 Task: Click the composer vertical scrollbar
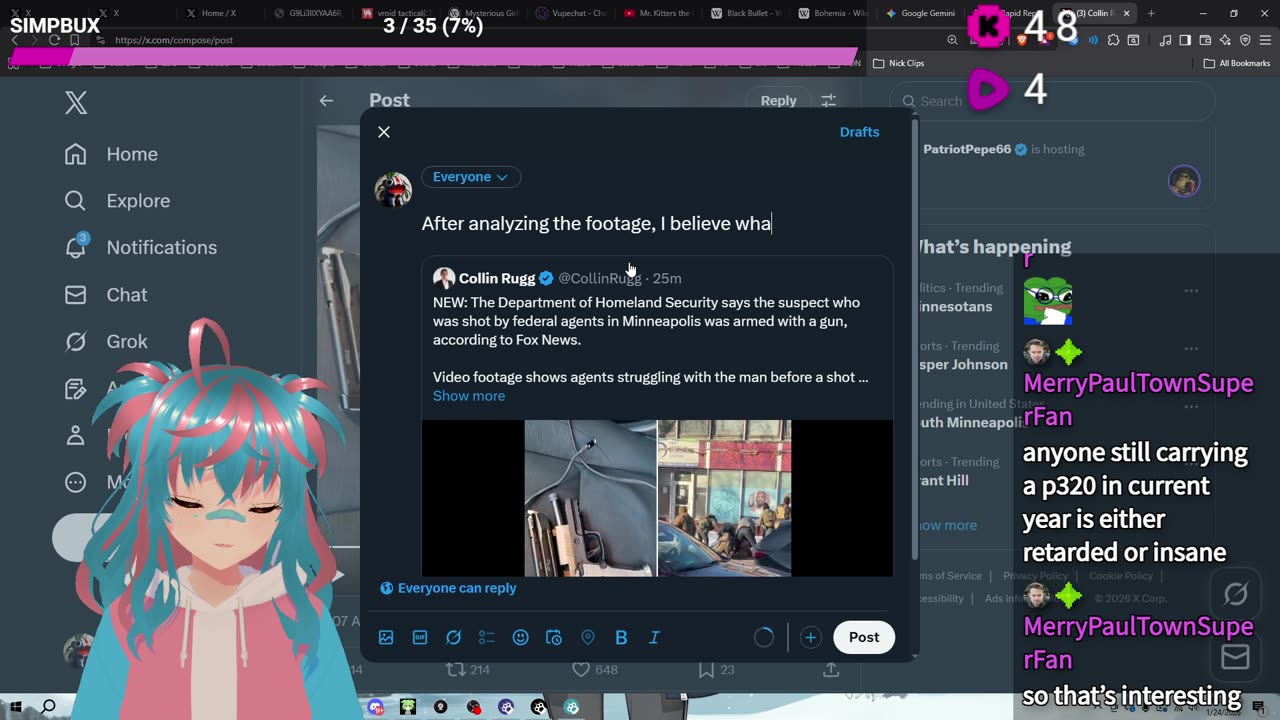coord(914,340)
